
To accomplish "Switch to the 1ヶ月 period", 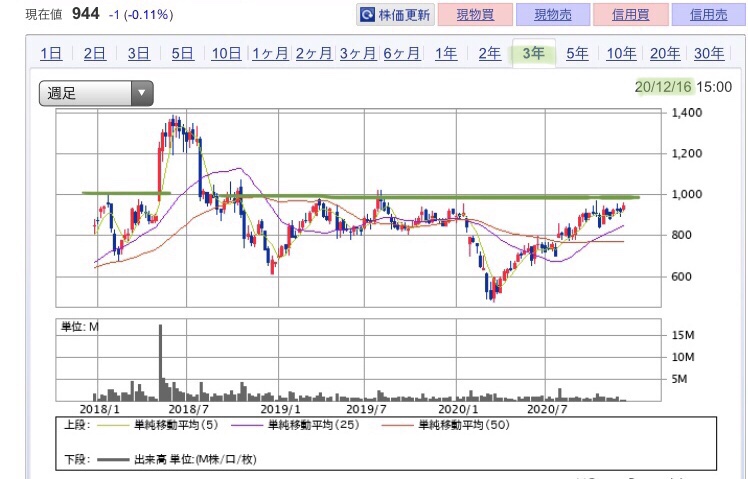I will tap(270, 53).
